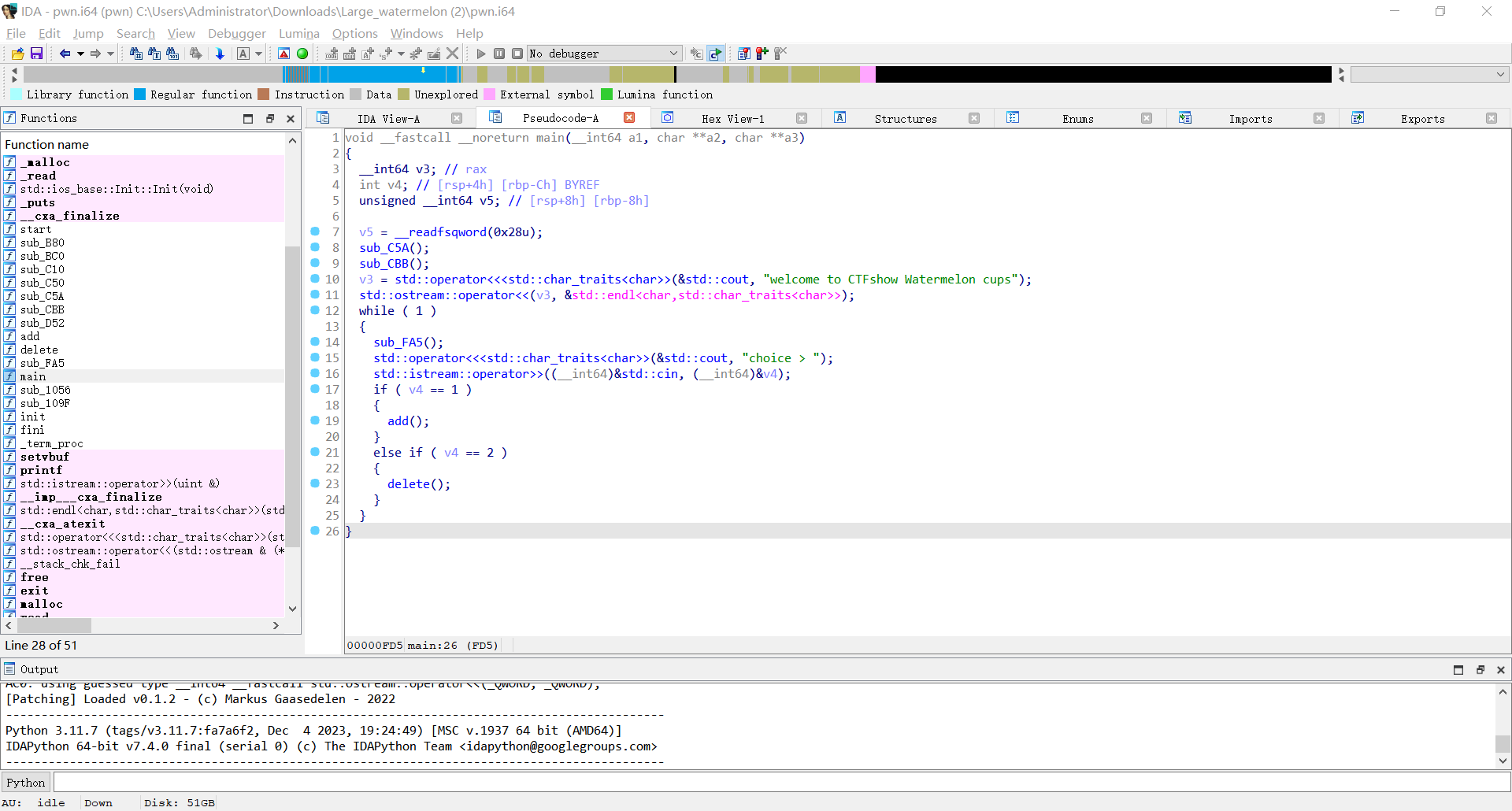The width and height of the screenshot is (1512, 811).
Task: Toggle breakpoint dot on line 14
Action: (x=315, y=342)
